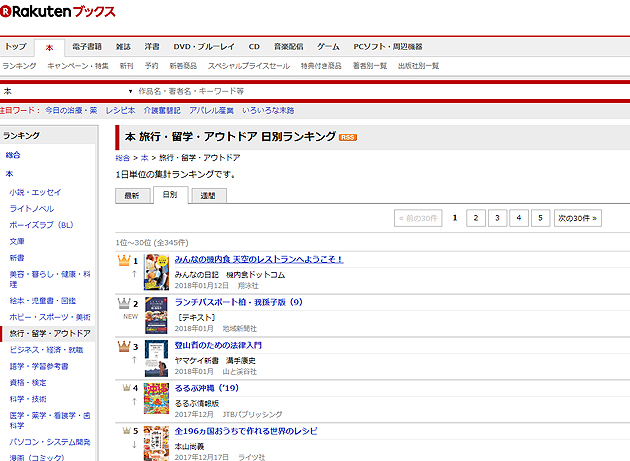Open book title 登山者のための法律入門
This screenshot has height=461, width=630.
pyautogui.click(x=218, y=345)
